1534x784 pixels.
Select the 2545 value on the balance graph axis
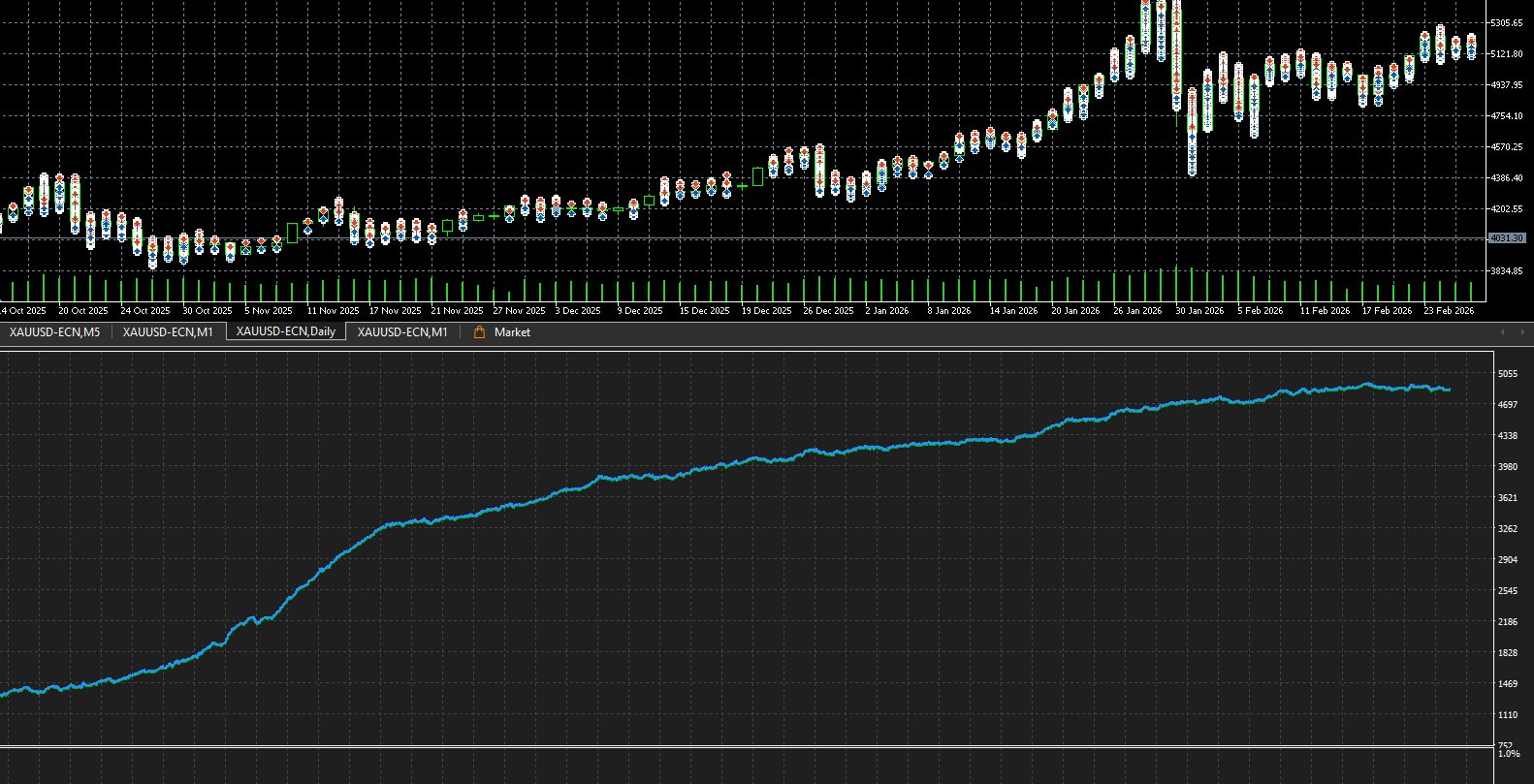point(1508,591)
